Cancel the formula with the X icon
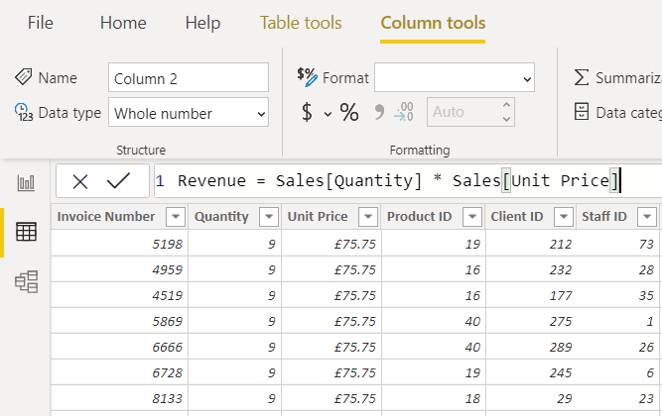Viewport: 662px width, 416px height. (x=81, y=181)
